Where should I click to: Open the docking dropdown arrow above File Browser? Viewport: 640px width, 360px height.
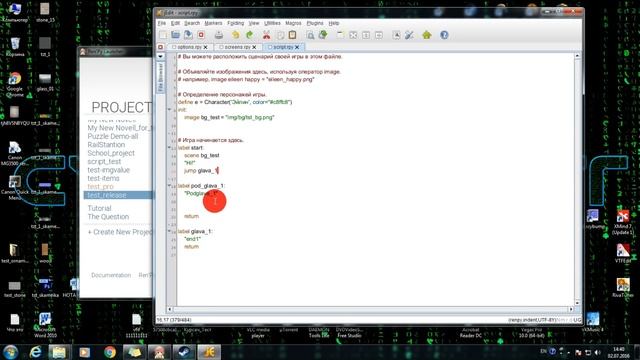(160, 56)
